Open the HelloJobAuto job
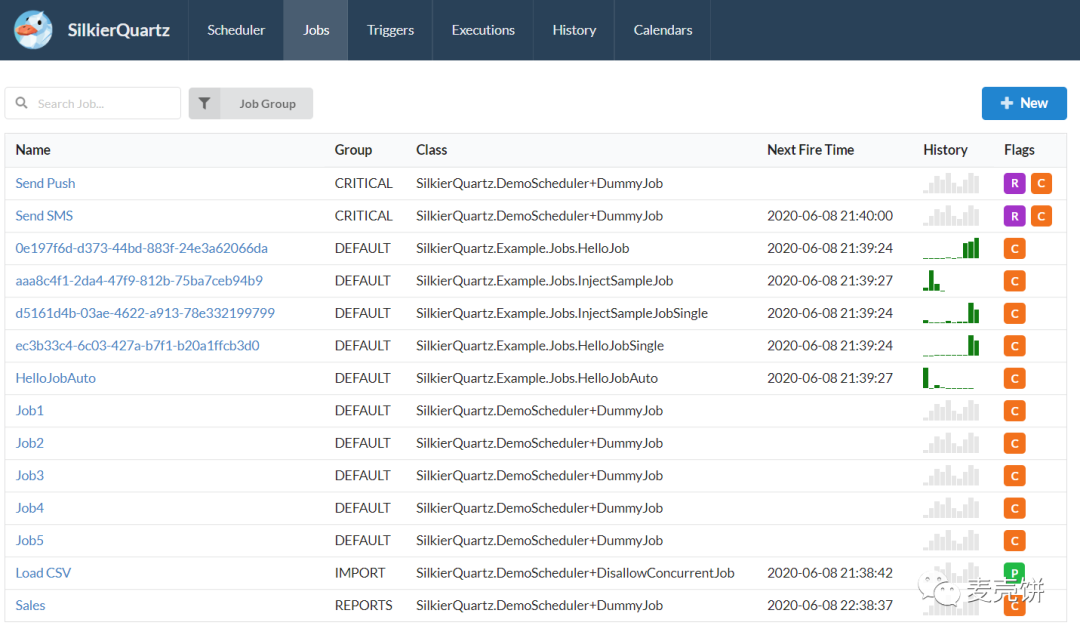 (56, 378)
